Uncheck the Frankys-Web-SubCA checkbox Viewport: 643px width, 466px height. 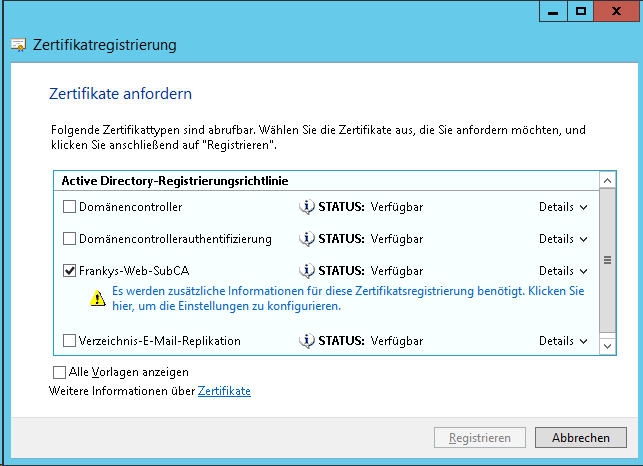[69, 271]
